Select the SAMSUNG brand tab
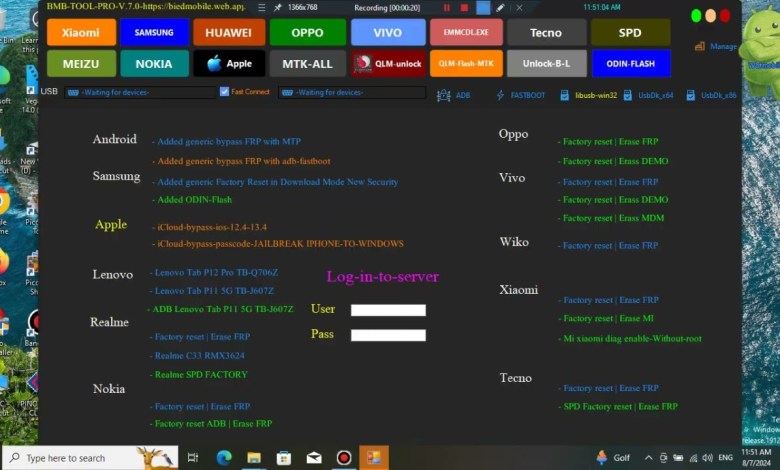Screen dimensions: 780x470 pos(154,32)
